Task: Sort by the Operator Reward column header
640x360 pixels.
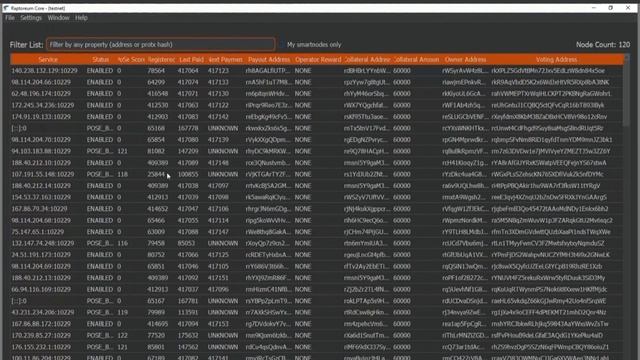Action: tap(318, 60)
